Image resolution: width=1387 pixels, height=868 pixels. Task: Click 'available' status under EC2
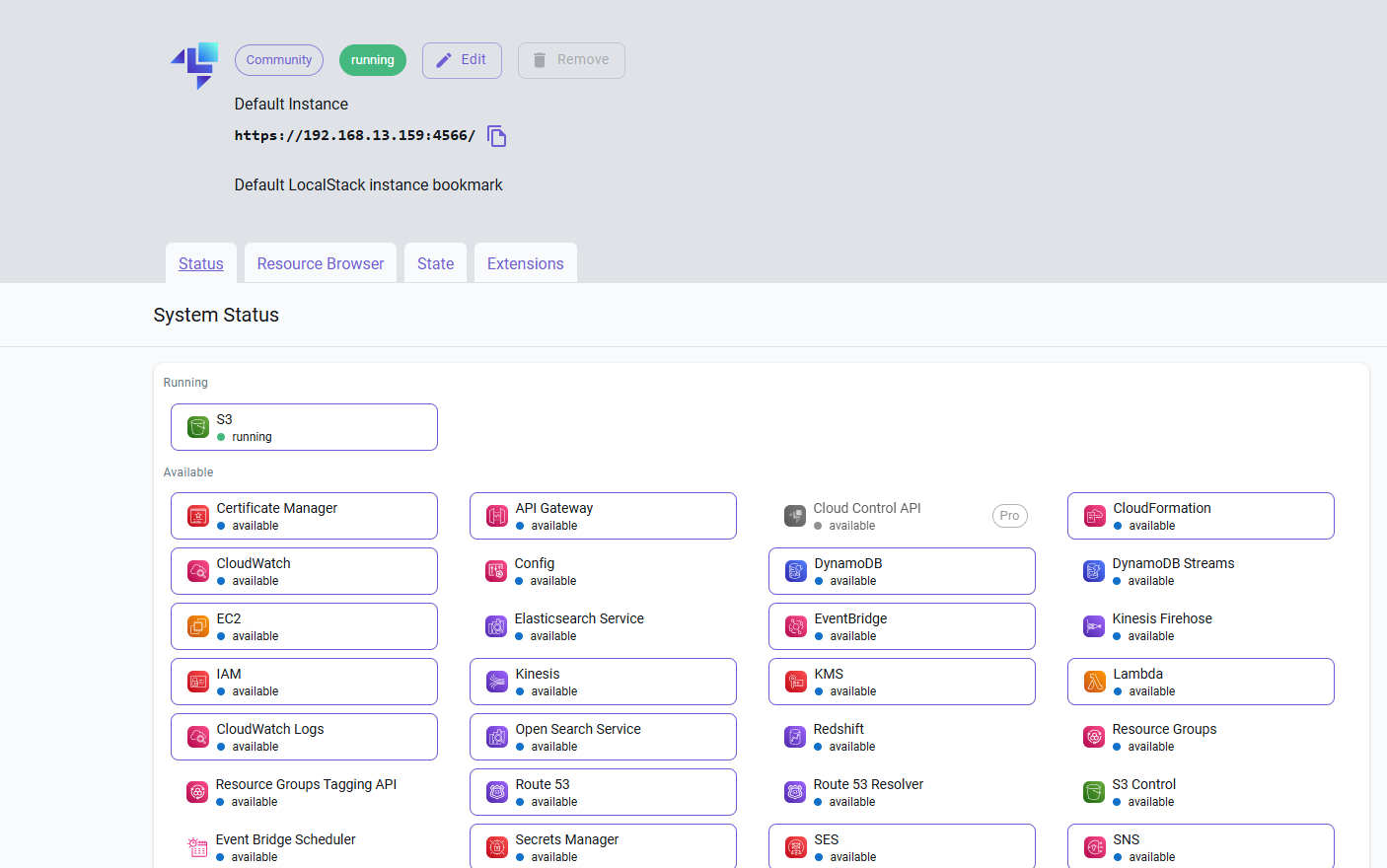point(255,636)
